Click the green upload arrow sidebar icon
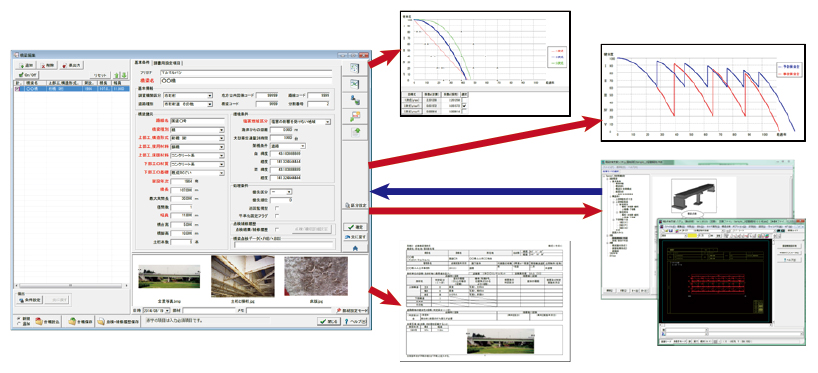This screenshot has height=373, width=818. tap(355, 132)
